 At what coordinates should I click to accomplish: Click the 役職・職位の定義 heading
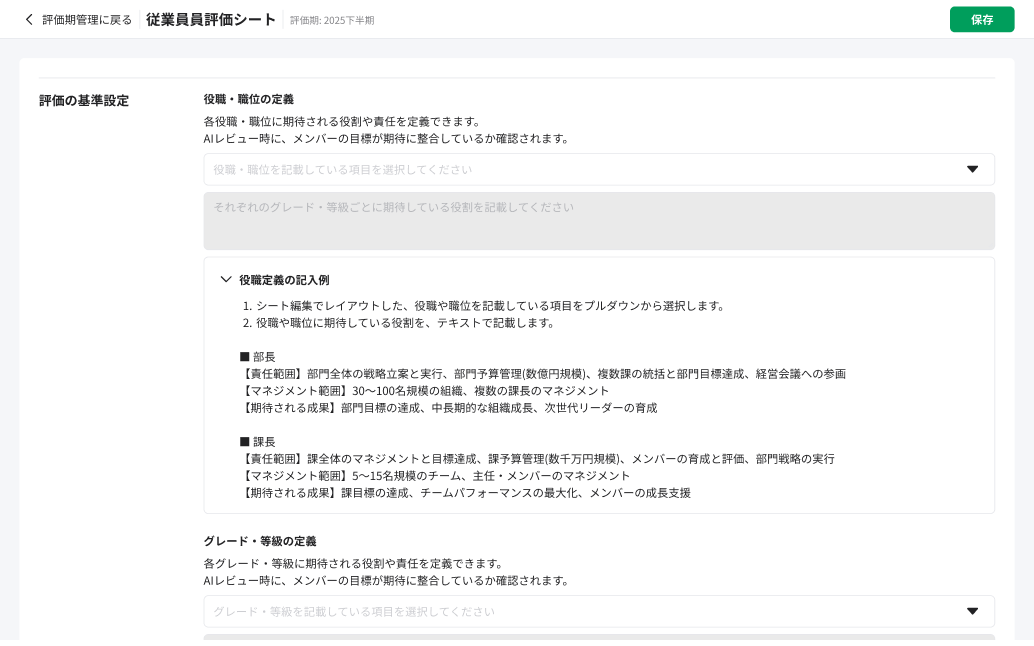tap(249, 100)
